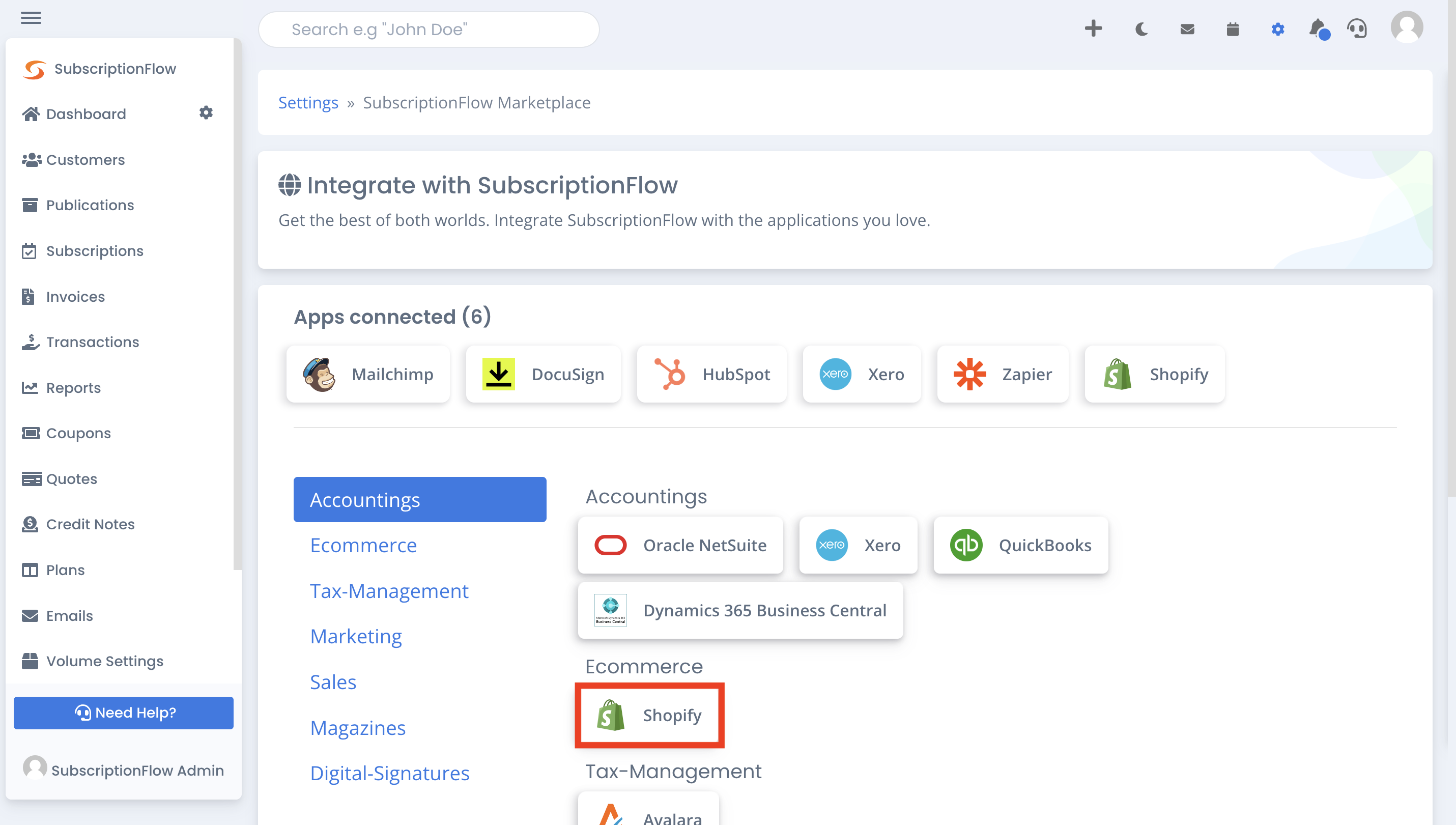This screenshot has height=825, width=1456.
Task: Open Reports in sidebar
Action: point(61,388)
